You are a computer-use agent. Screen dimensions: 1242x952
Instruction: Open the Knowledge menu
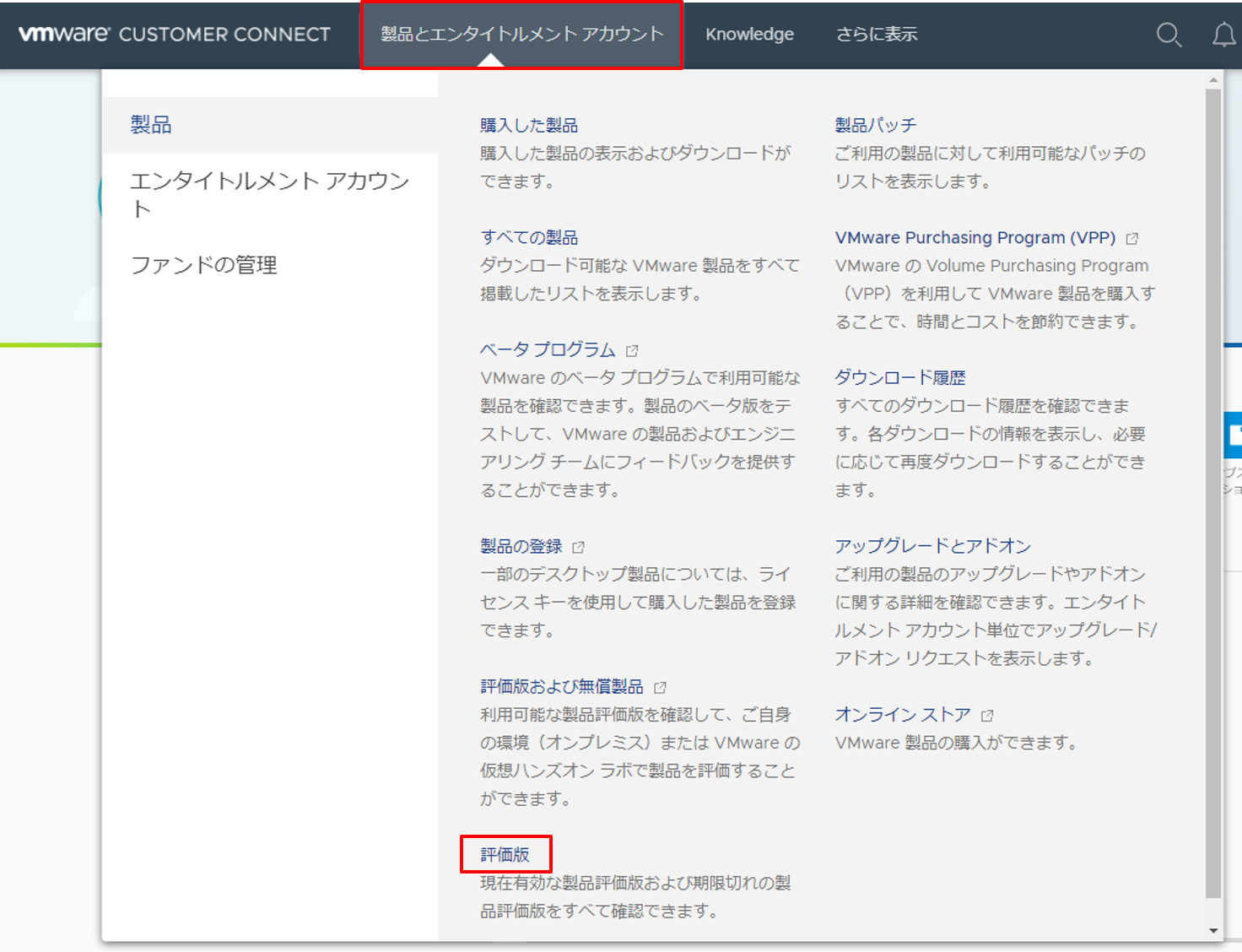point(749,35)
